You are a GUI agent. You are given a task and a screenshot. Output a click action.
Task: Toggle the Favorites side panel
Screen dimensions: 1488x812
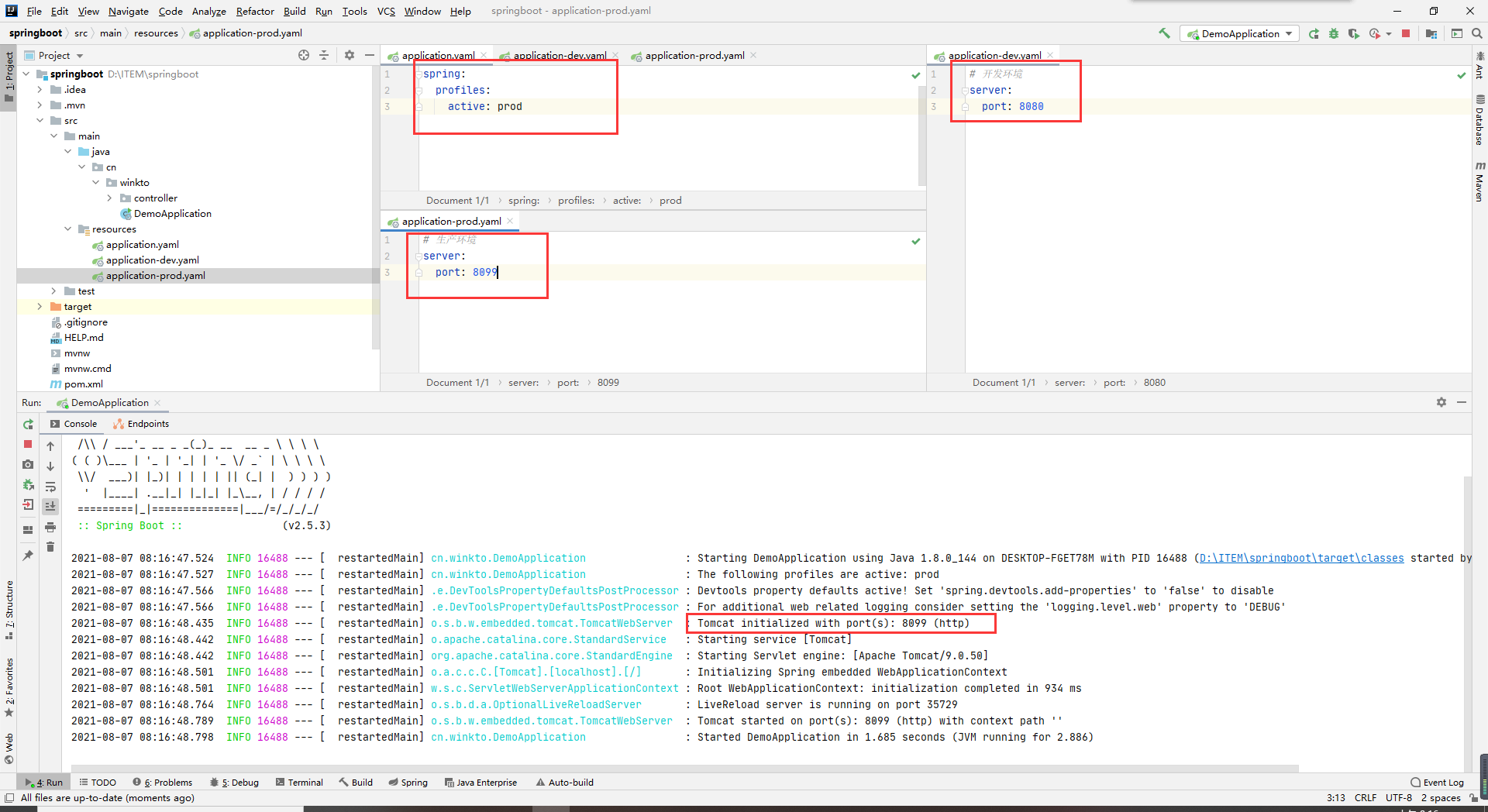click(9, 686)
